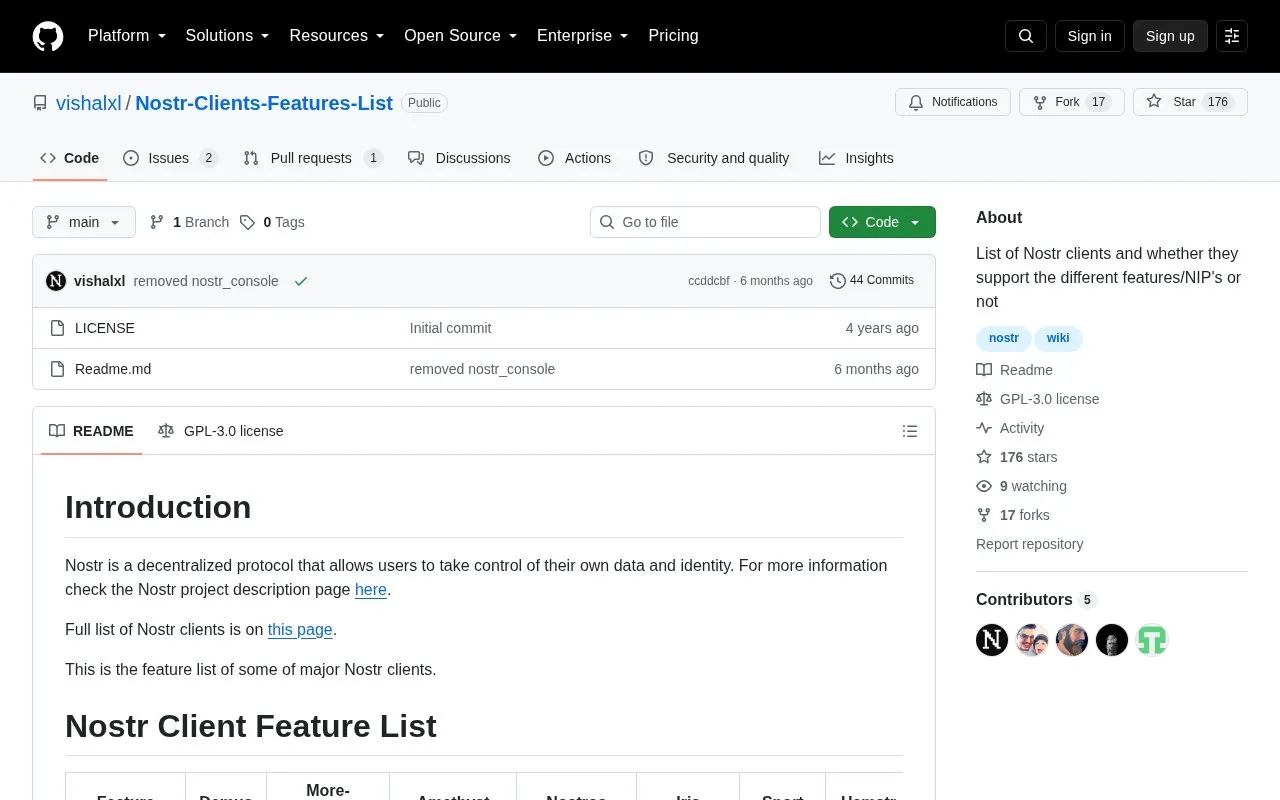The width and height of the screenshot is (1280, 800).
Task: Open the first contributor avatar
Action: [x=992, y=640]
